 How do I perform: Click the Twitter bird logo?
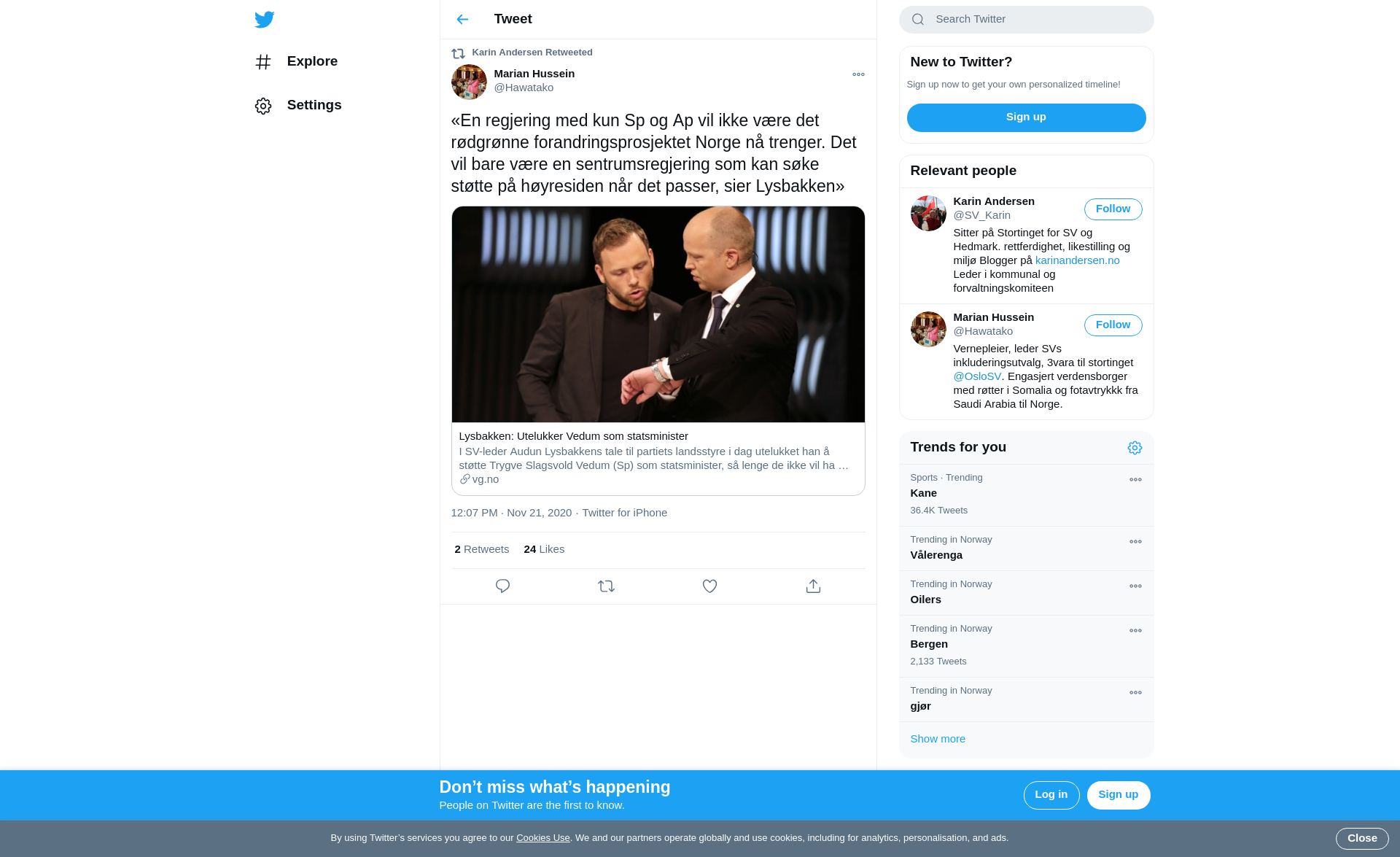pos(265,20)
